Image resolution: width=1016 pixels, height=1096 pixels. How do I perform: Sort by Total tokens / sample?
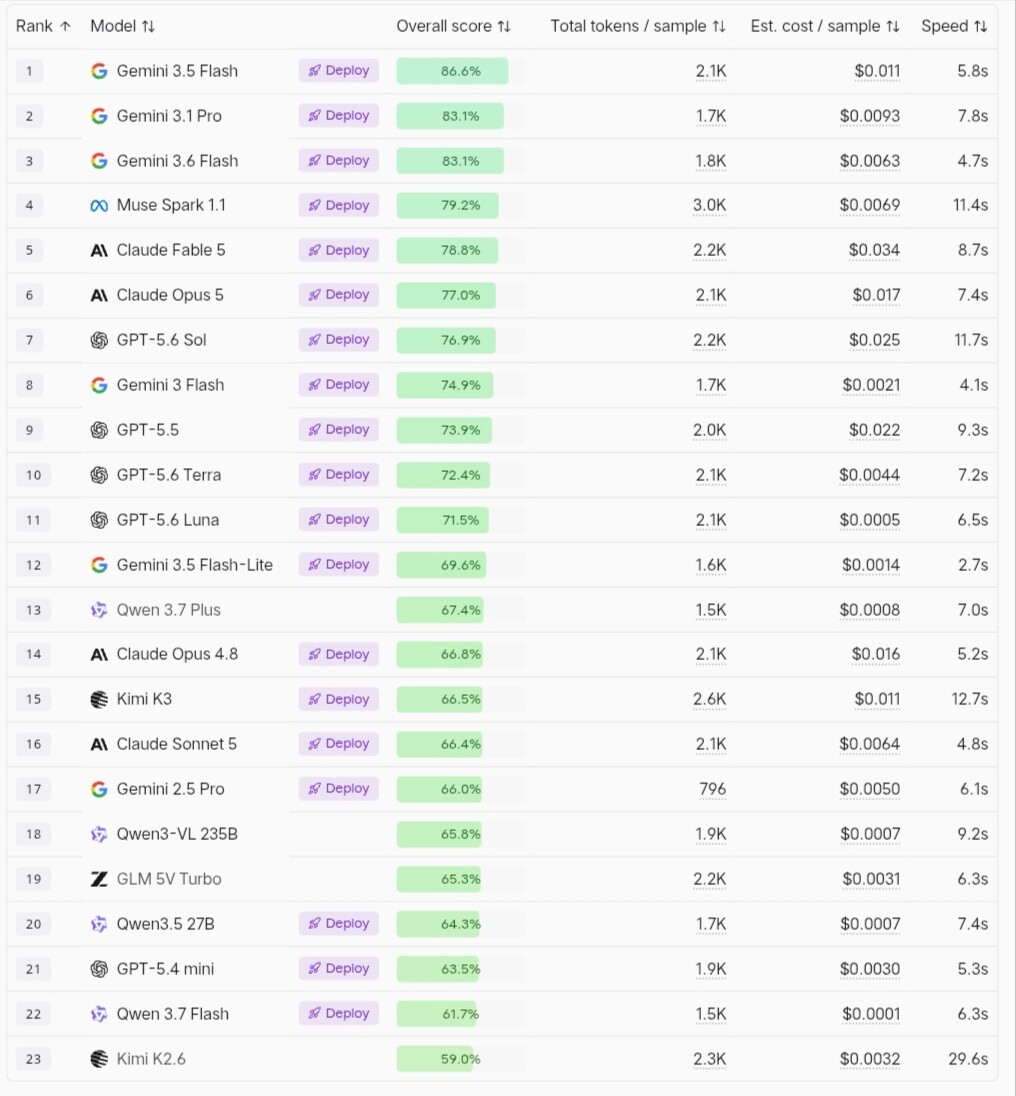click(638, 27)
